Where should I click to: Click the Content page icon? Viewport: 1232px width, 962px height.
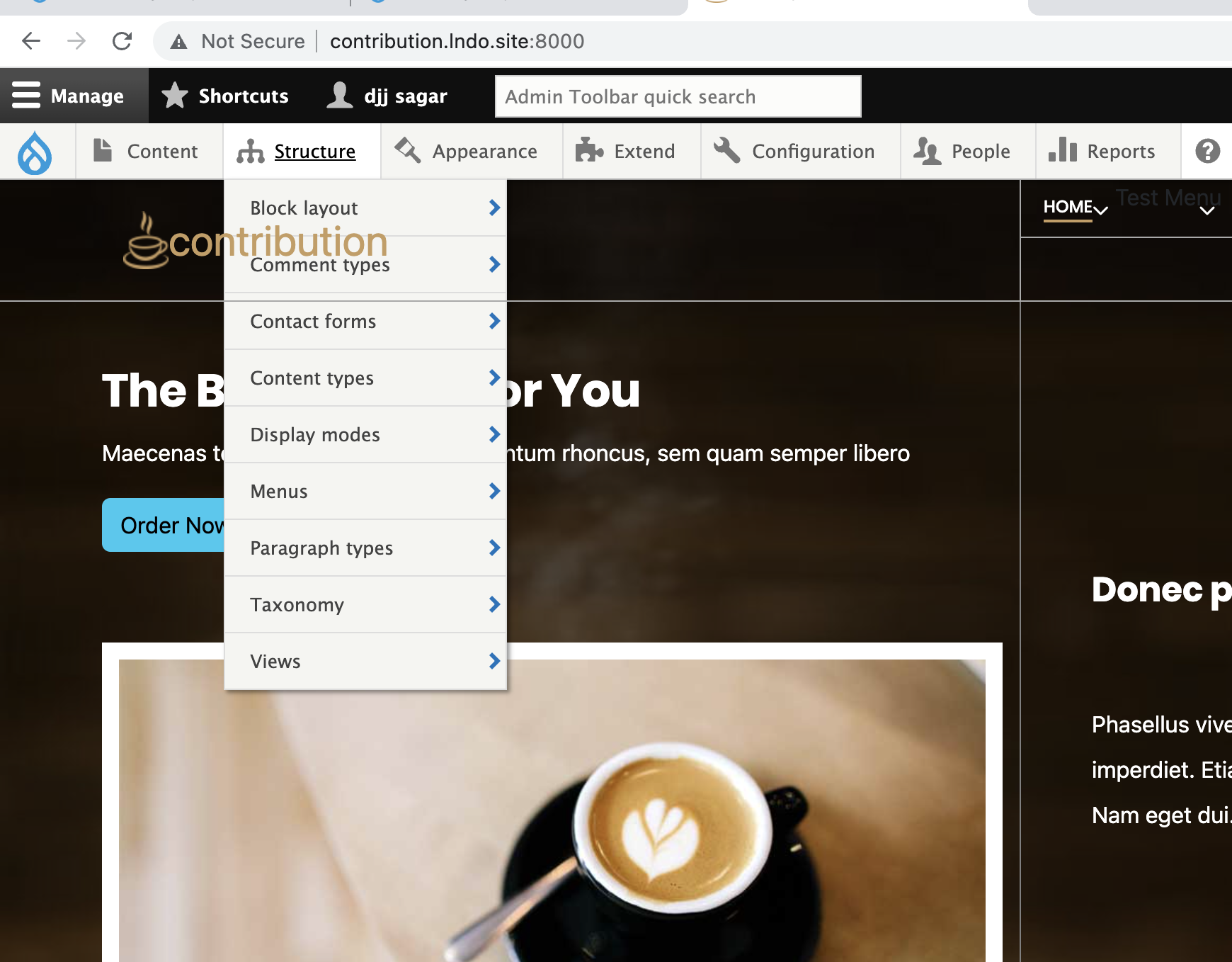point(101,151)
